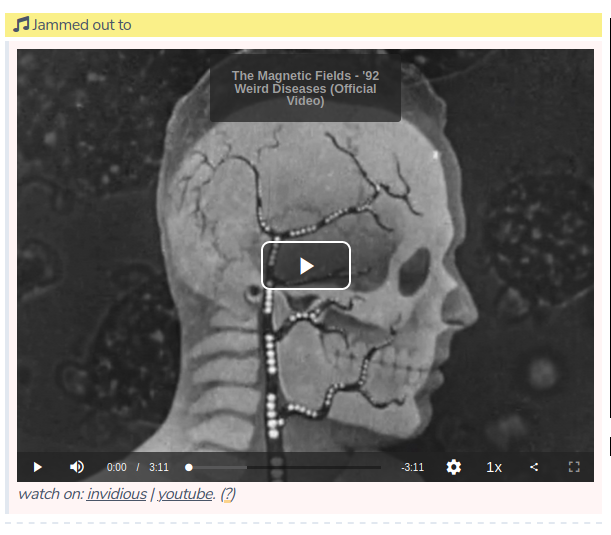Viewport: 611px width, 535px height.
Task: Open the 1x playback speed menu
Action: click(x=494, y=467)
